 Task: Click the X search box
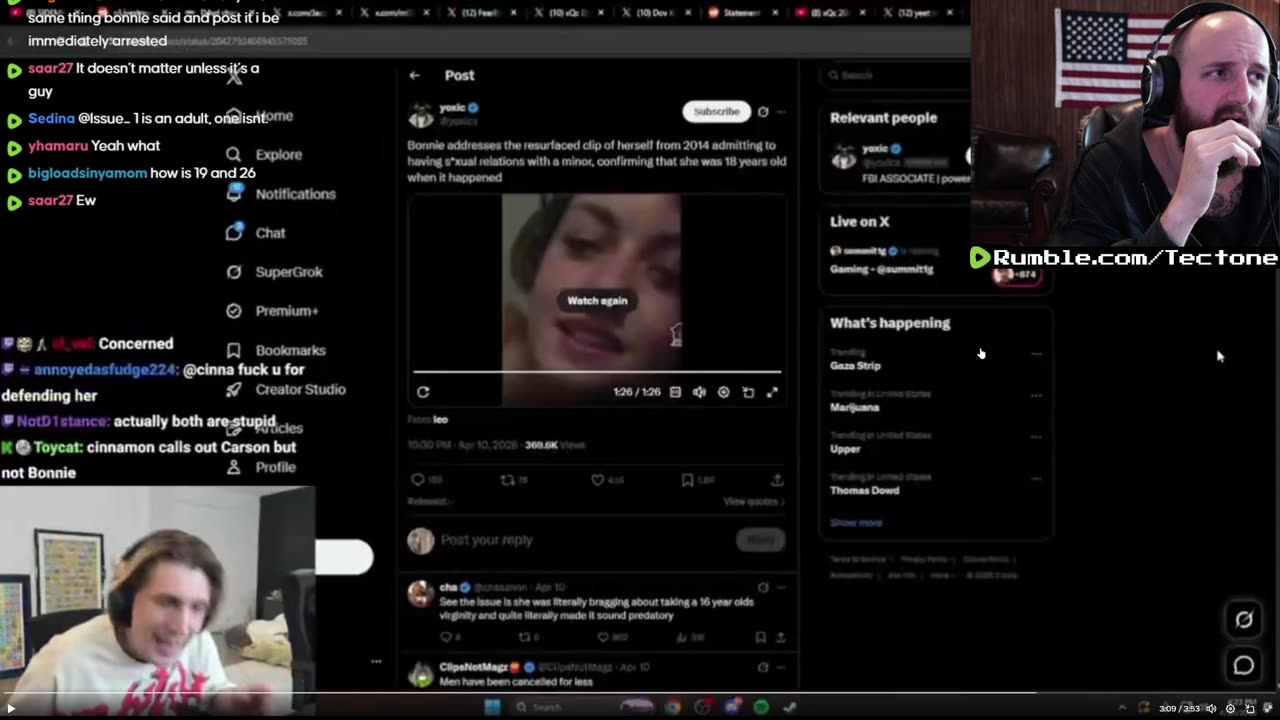point(895,75)
